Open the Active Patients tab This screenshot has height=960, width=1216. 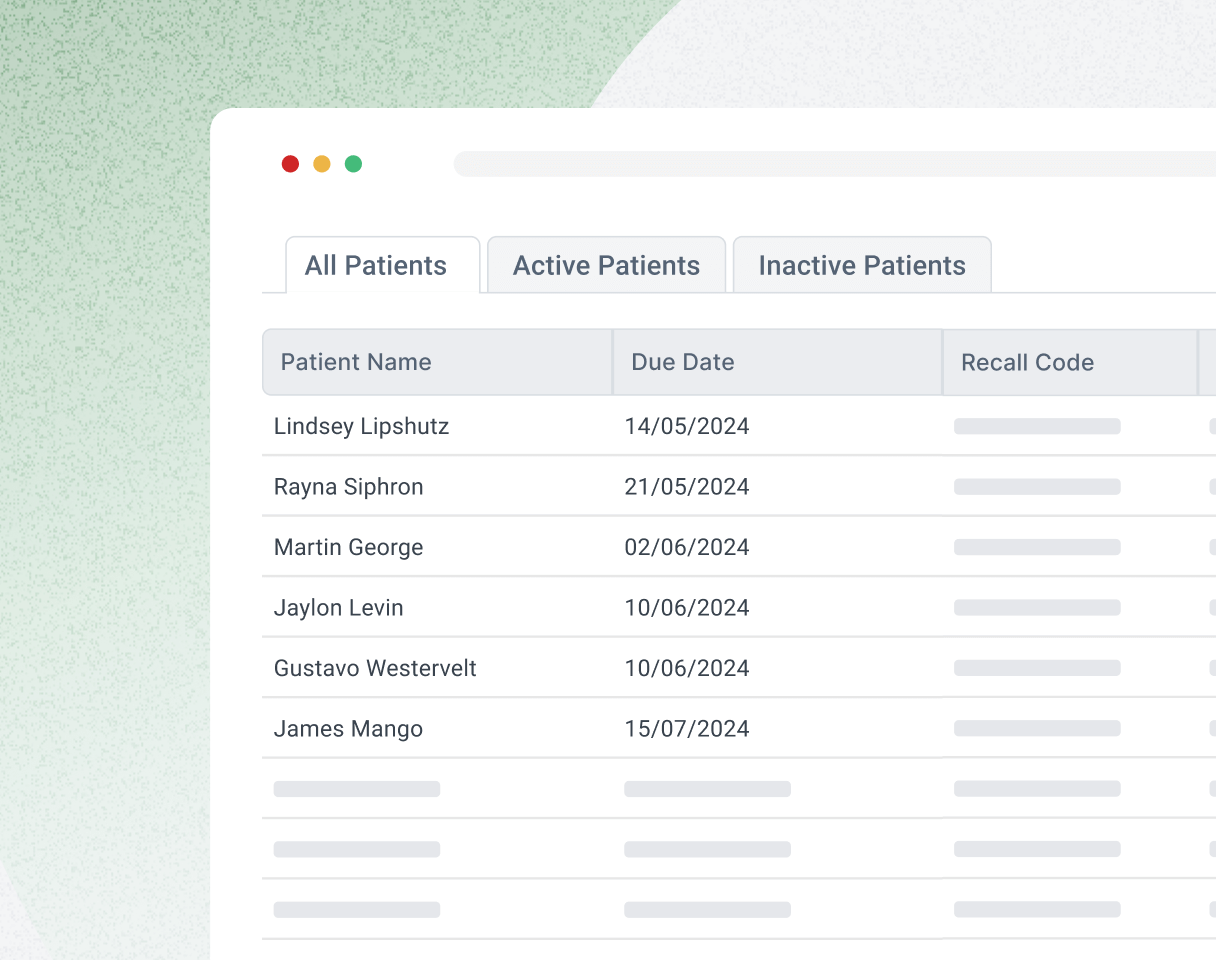tap(606, 266)
